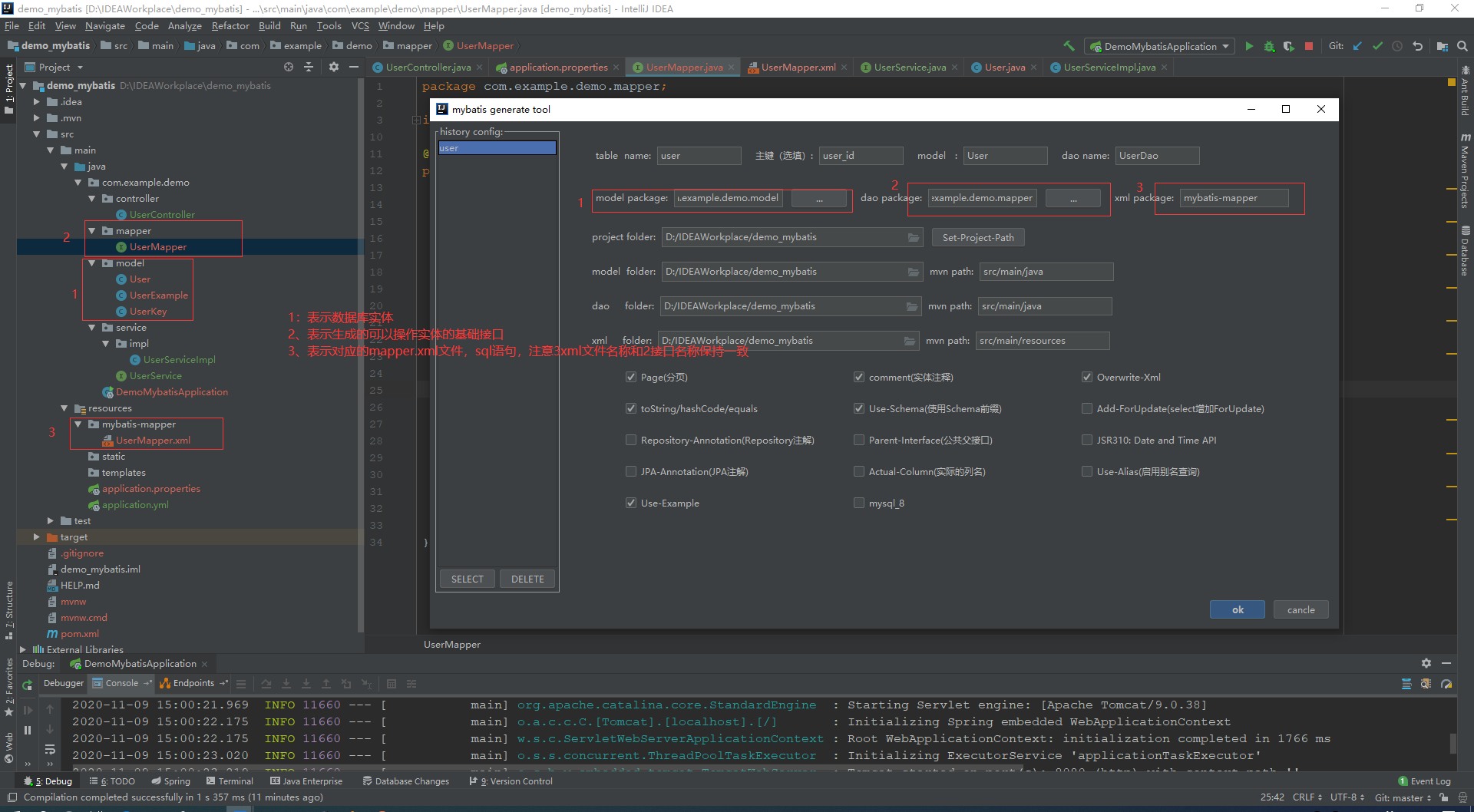Click the Rerun icon in Debug panel
The width and height of the screenshot is (1474, 812).
[28, 685]
